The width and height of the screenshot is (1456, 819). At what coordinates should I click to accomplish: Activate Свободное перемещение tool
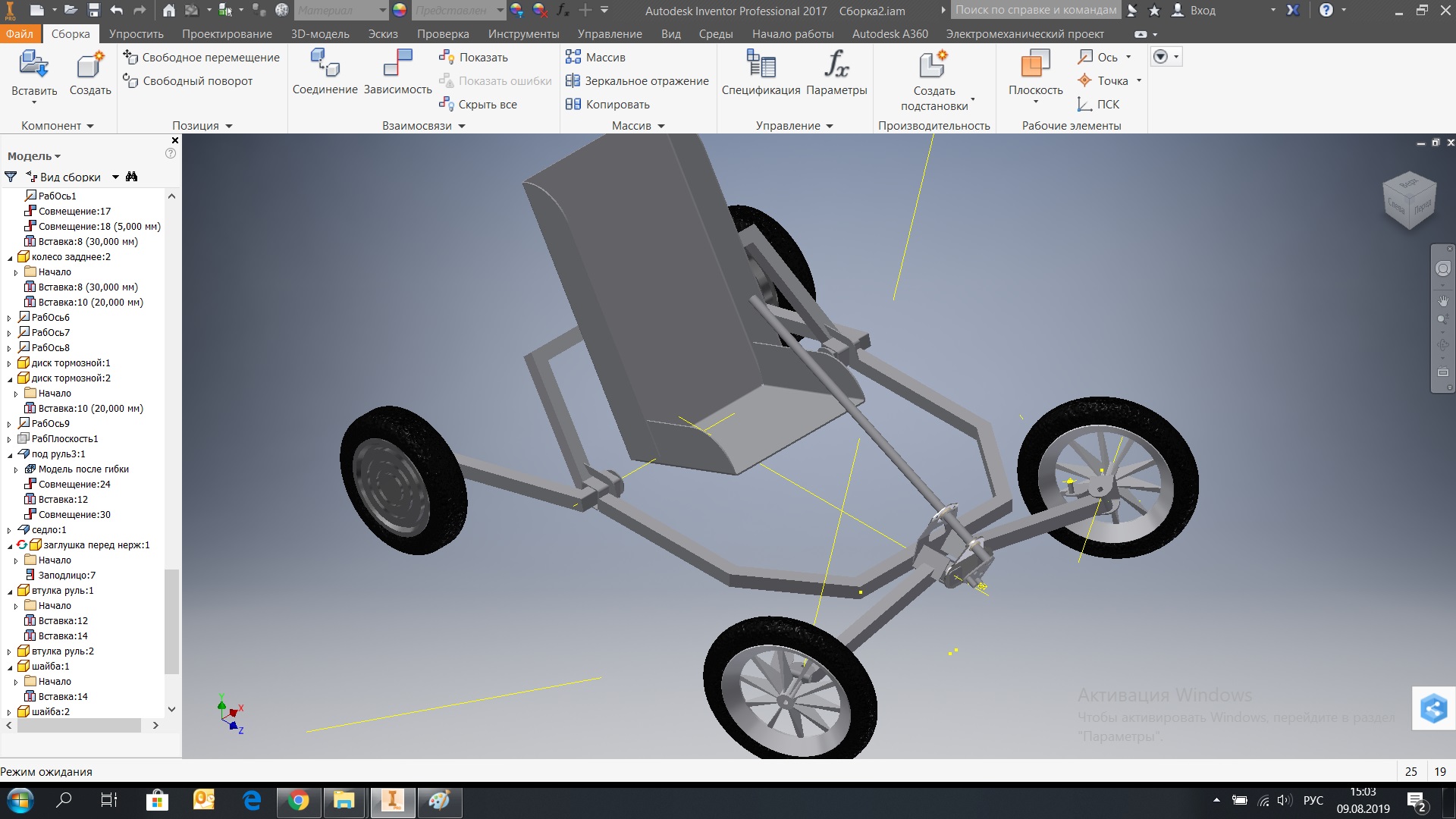coord(201,58)
